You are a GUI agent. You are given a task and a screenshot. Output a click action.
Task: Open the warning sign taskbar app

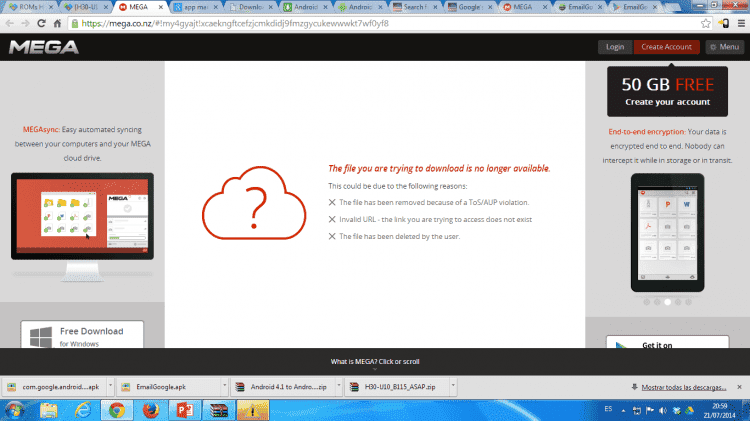click(253, 410)
